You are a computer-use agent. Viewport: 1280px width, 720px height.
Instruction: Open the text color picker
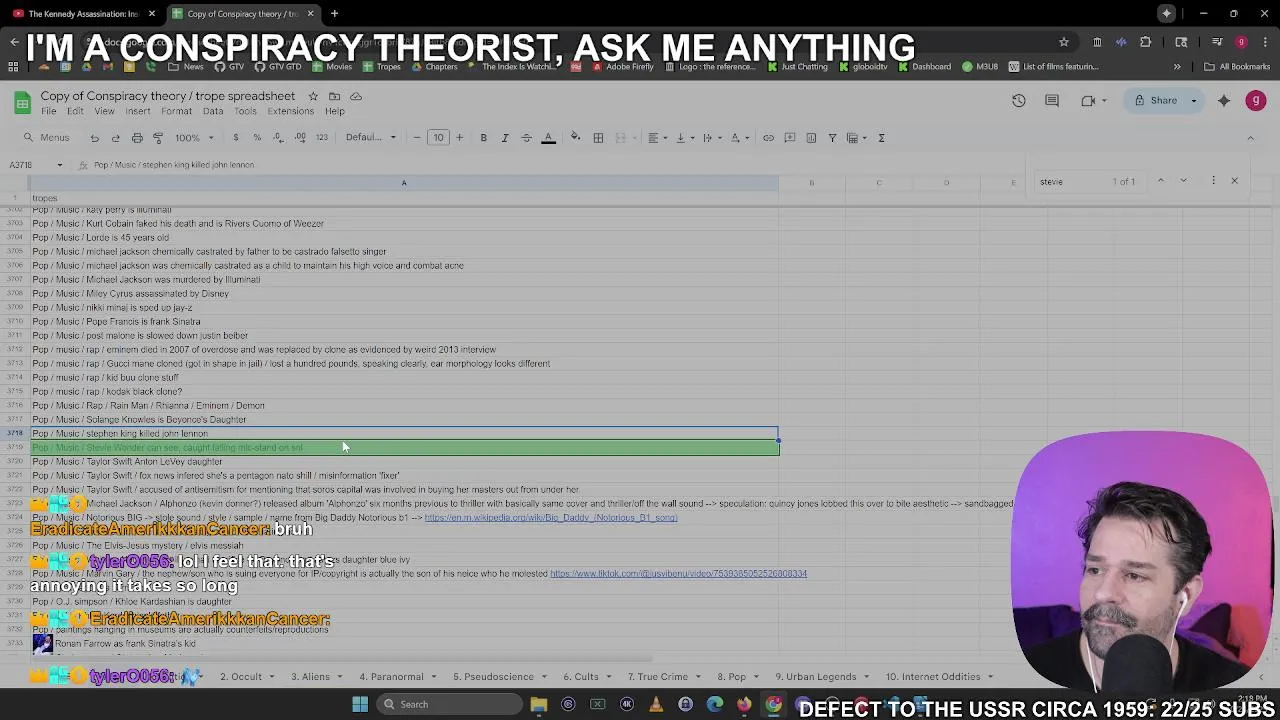[x=548, y=138]
